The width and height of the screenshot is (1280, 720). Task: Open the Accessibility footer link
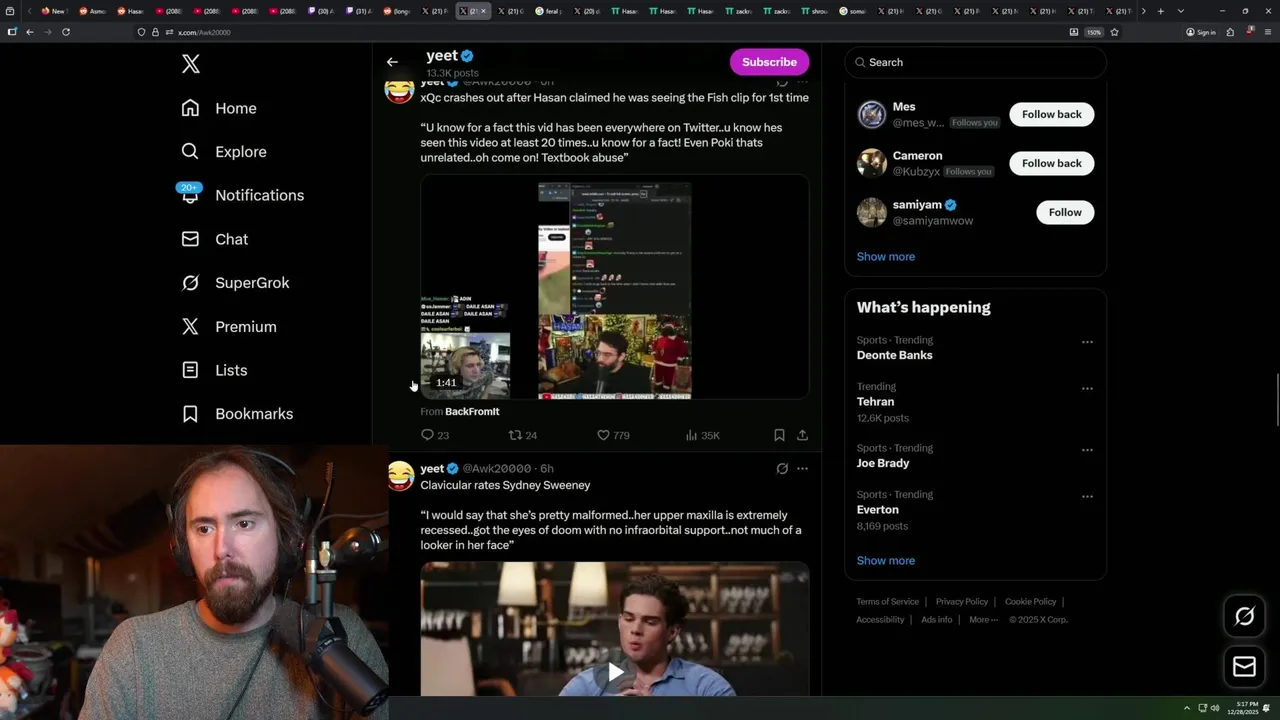(x=880, y=620)
